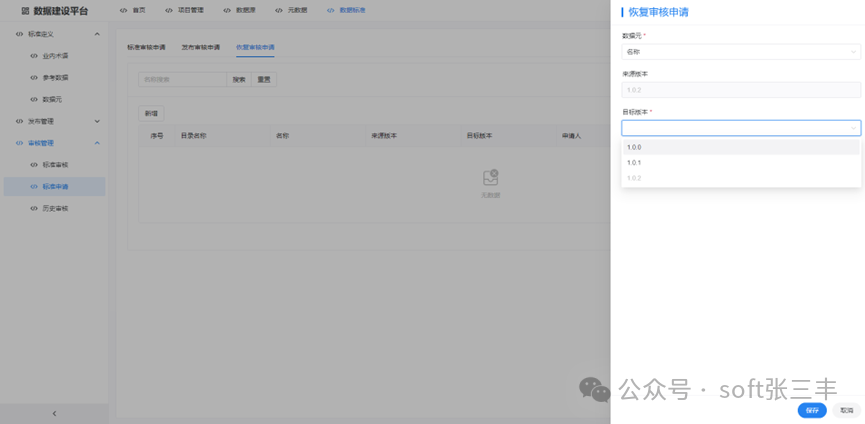Open the 项目管理 top navigation item
Viewport: 865px width, 424px height.
pos(184,10)
